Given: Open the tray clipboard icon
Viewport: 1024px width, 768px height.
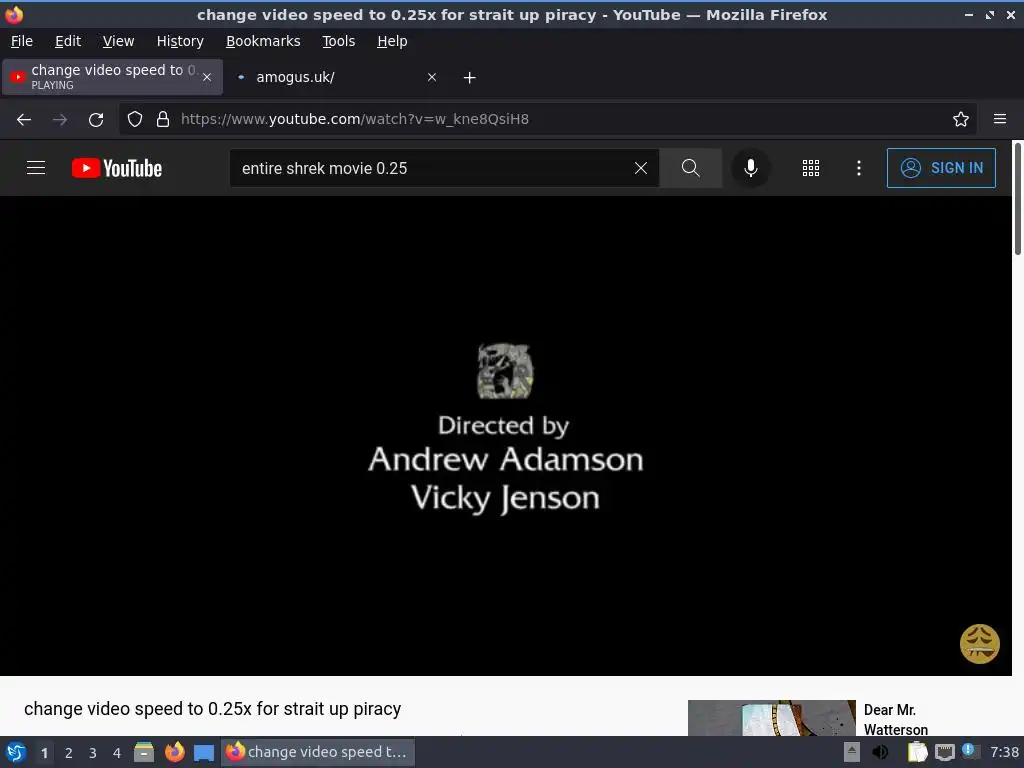Looking at the screenshot, I should click(x=917, y=752).
